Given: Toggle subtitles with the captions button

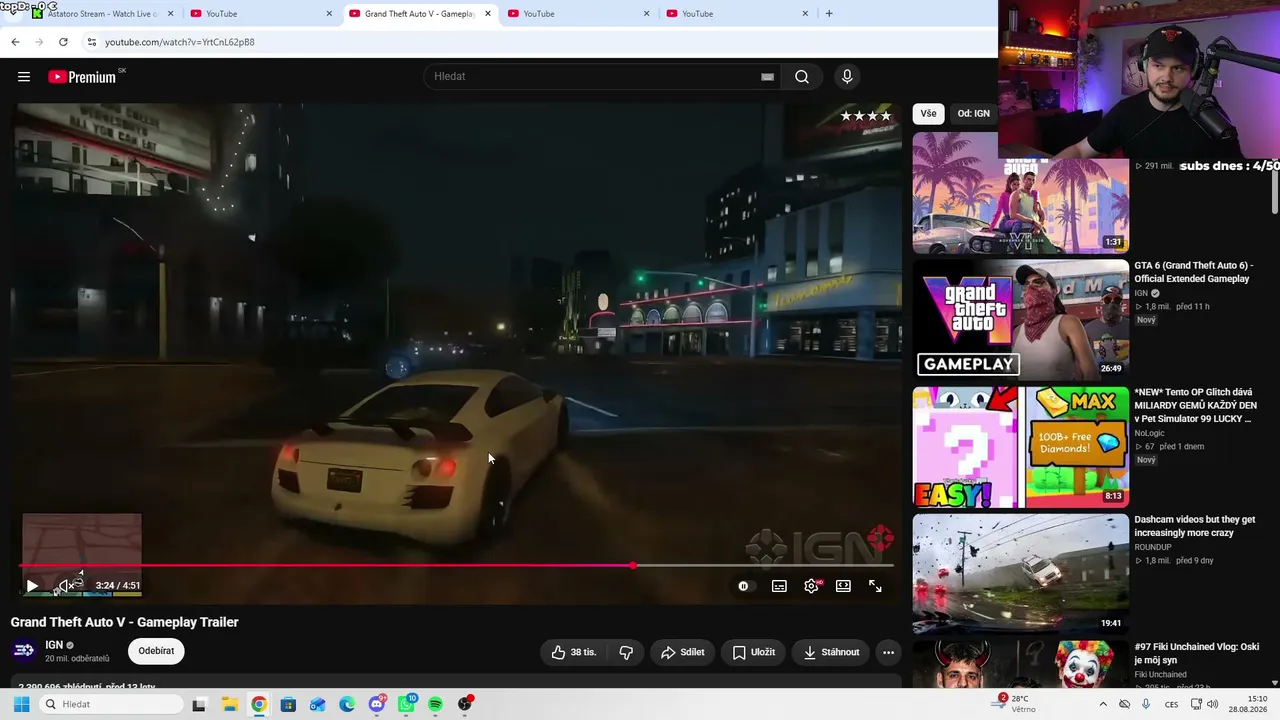Looking at the screenshot, I should click(x=779, y=586).
